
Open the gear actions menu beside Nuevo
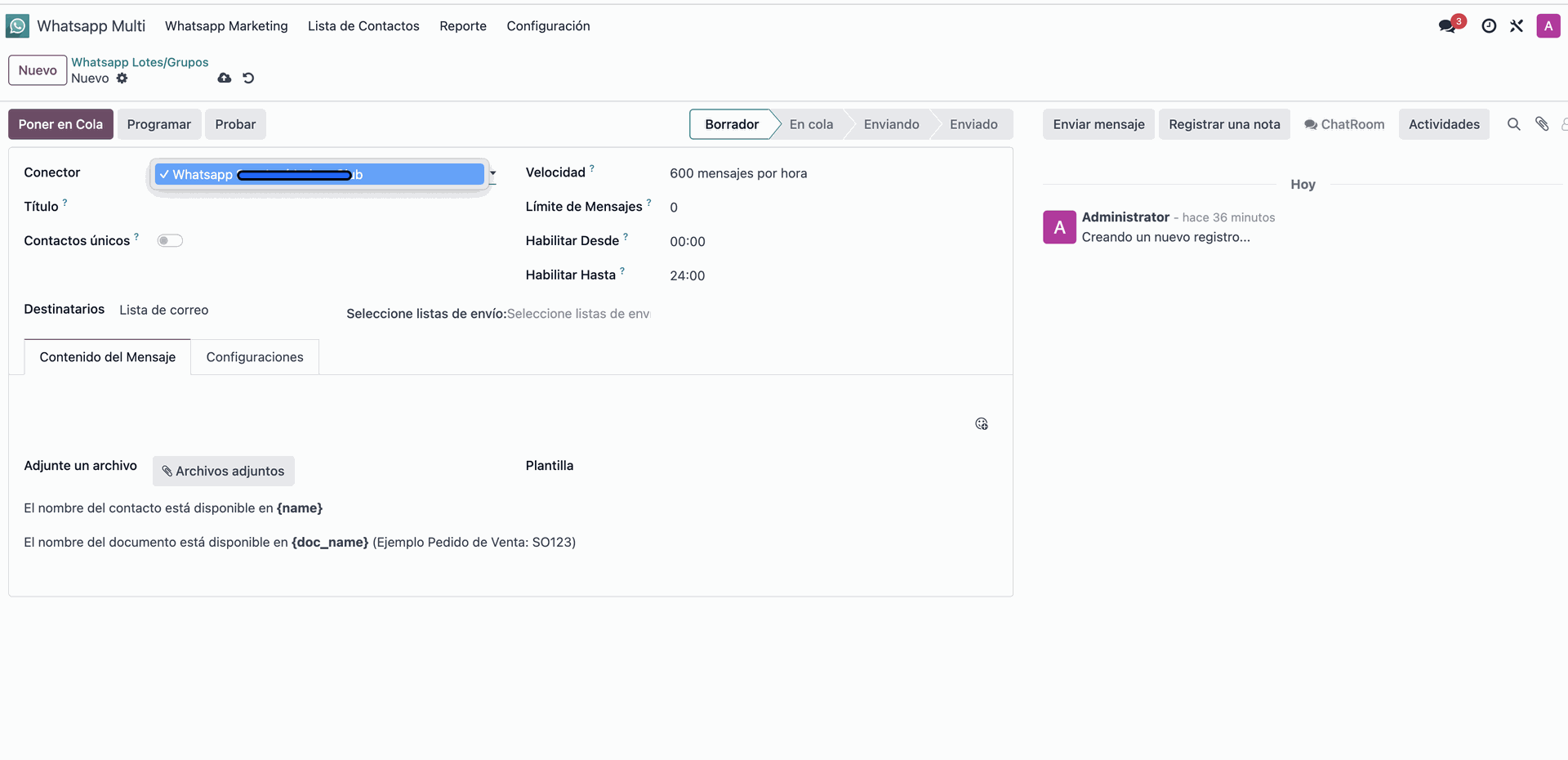[x=122, y=78]
